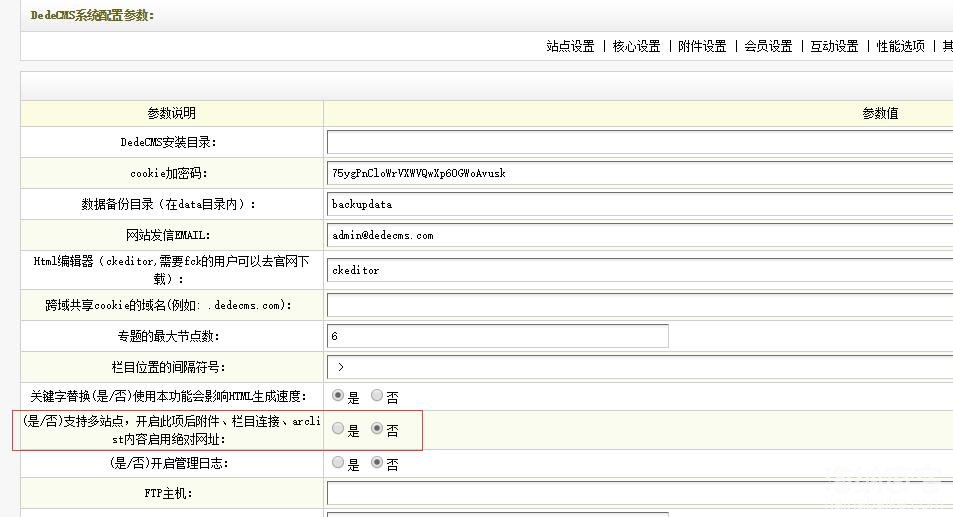
Task: Click the label cookie加密码:
Action: point(168,173)
